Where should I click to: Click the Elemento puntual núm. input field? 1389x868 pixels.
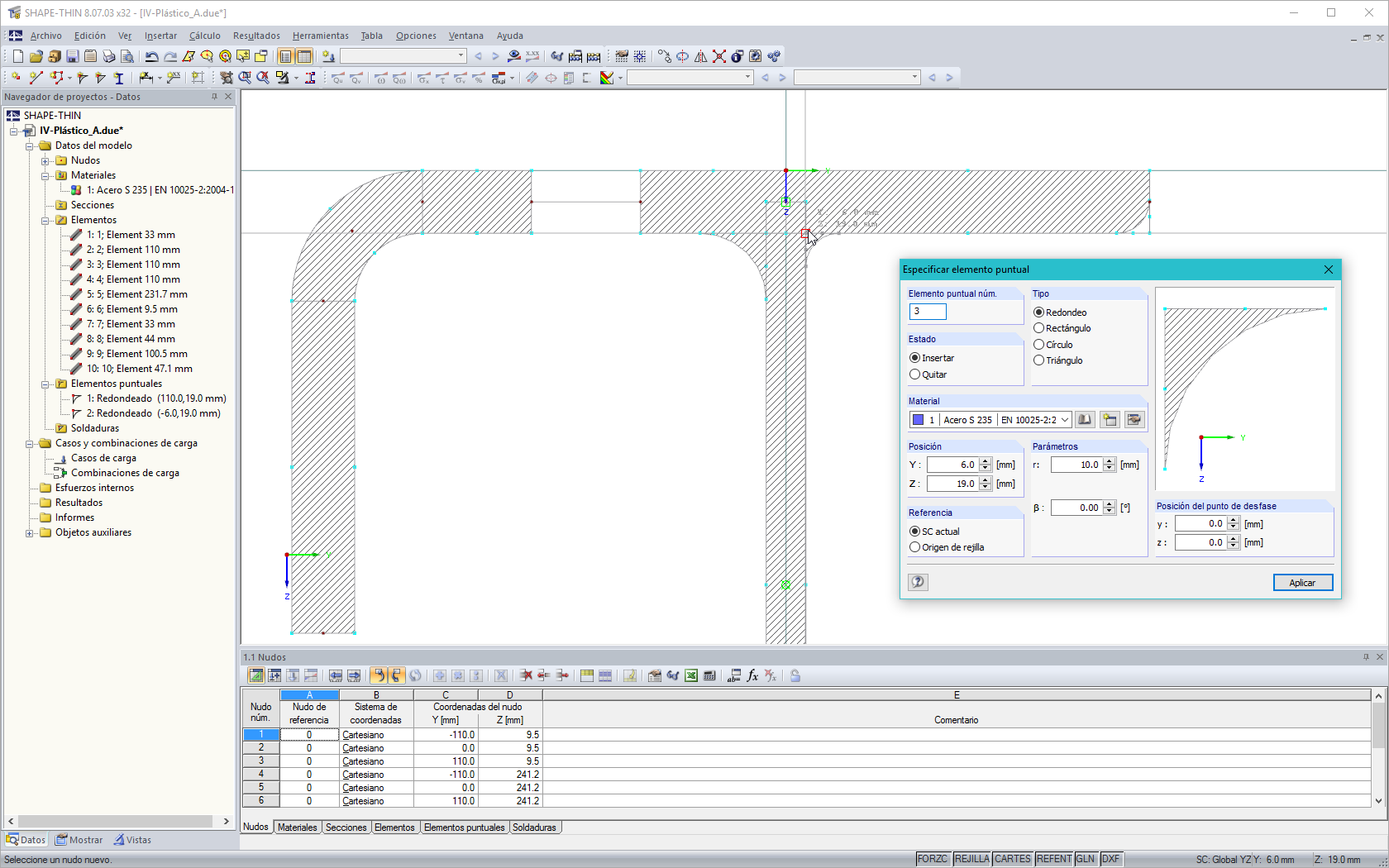[x=928, y=312]
